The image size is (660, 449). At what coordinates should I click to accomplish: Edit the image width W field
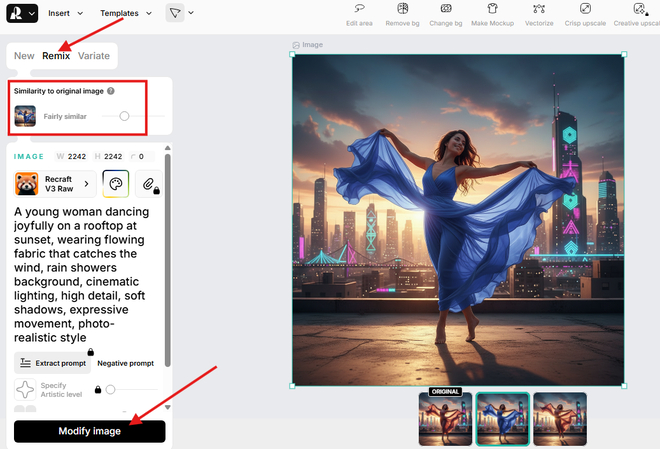tap(72, 157)
